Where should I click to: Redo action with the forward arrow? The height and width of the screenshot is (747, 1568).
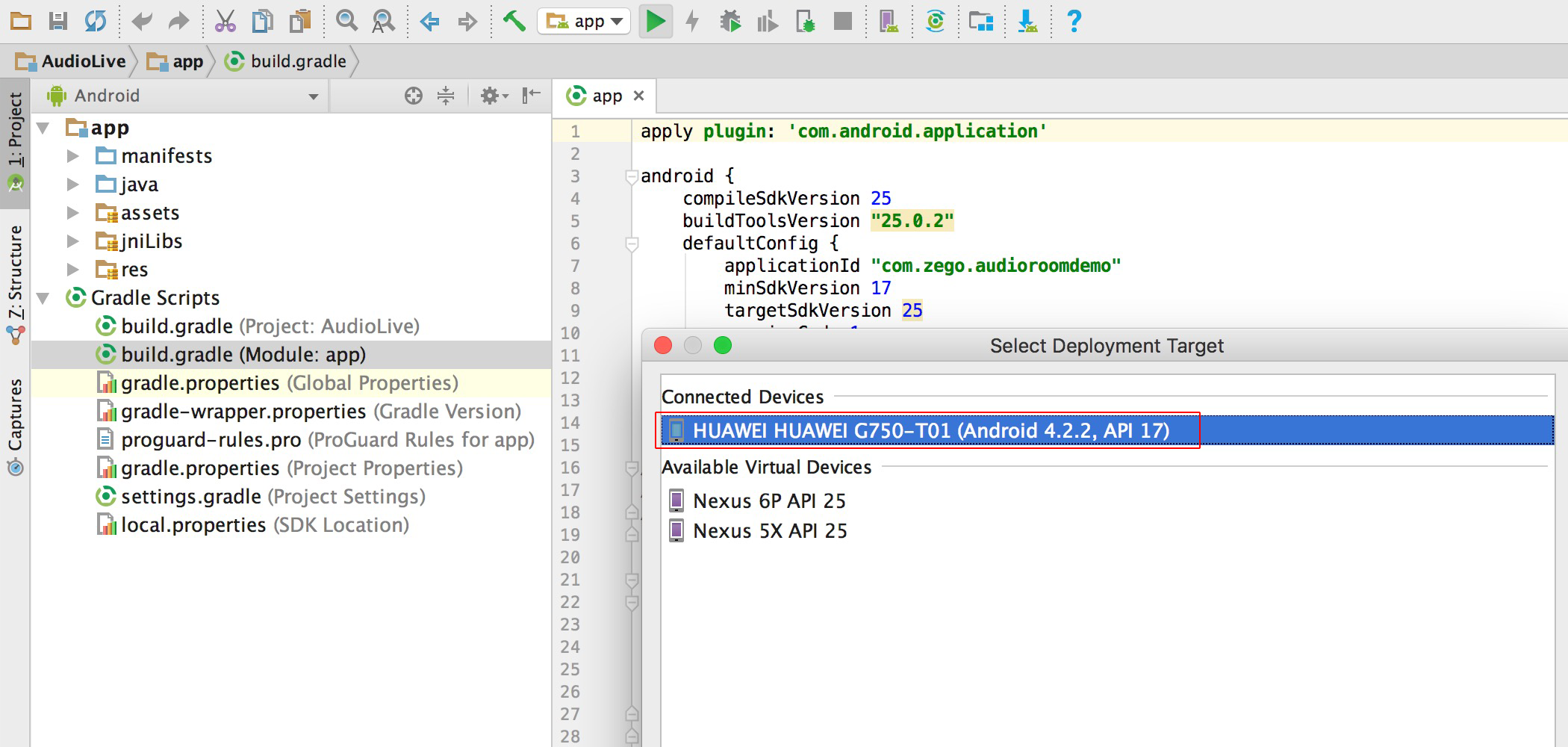178,21
